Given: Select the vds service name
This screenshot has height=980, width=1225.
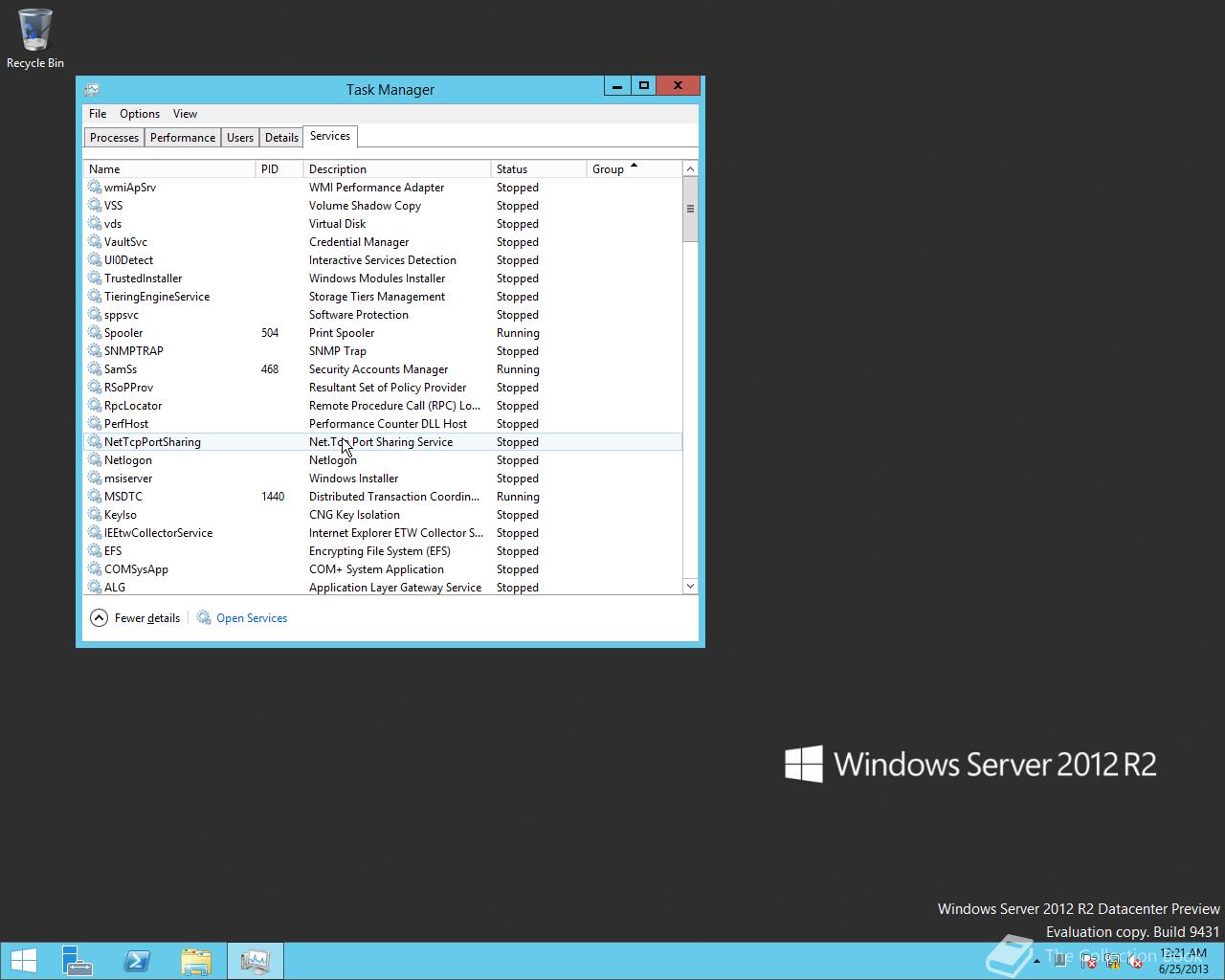Looking at the screenshot, I should (x=113, y=224).
